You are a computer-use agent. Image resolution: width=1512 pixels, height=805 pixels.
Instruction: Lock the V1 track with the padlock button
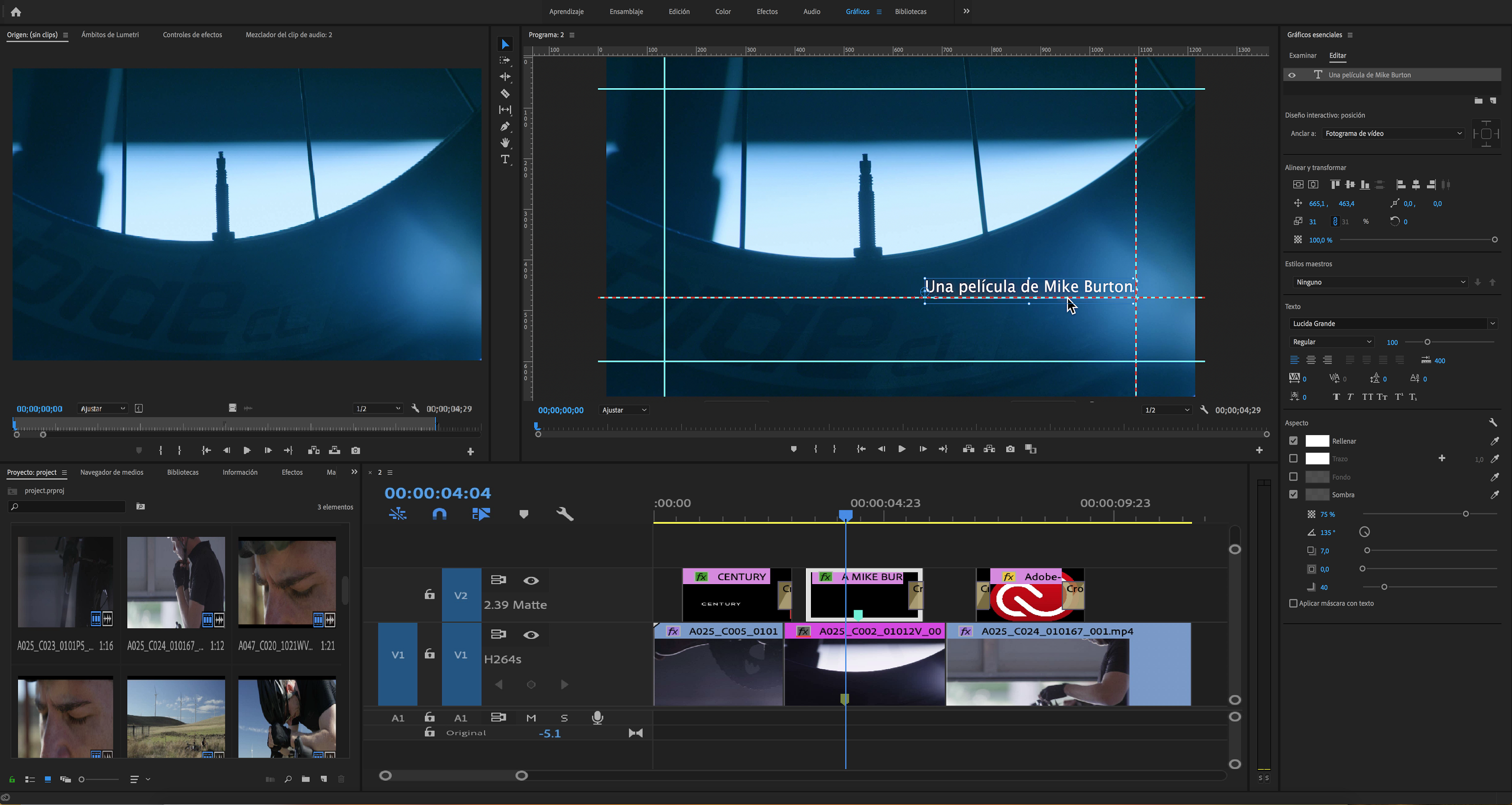(430, 653)
